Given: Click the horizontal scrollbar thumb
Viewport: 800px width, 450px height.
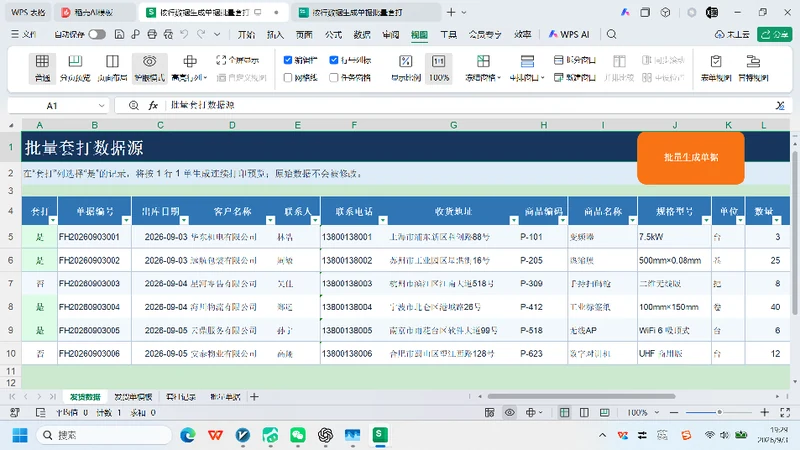Looking at the screenshot, I should click(x=581, y=396).
